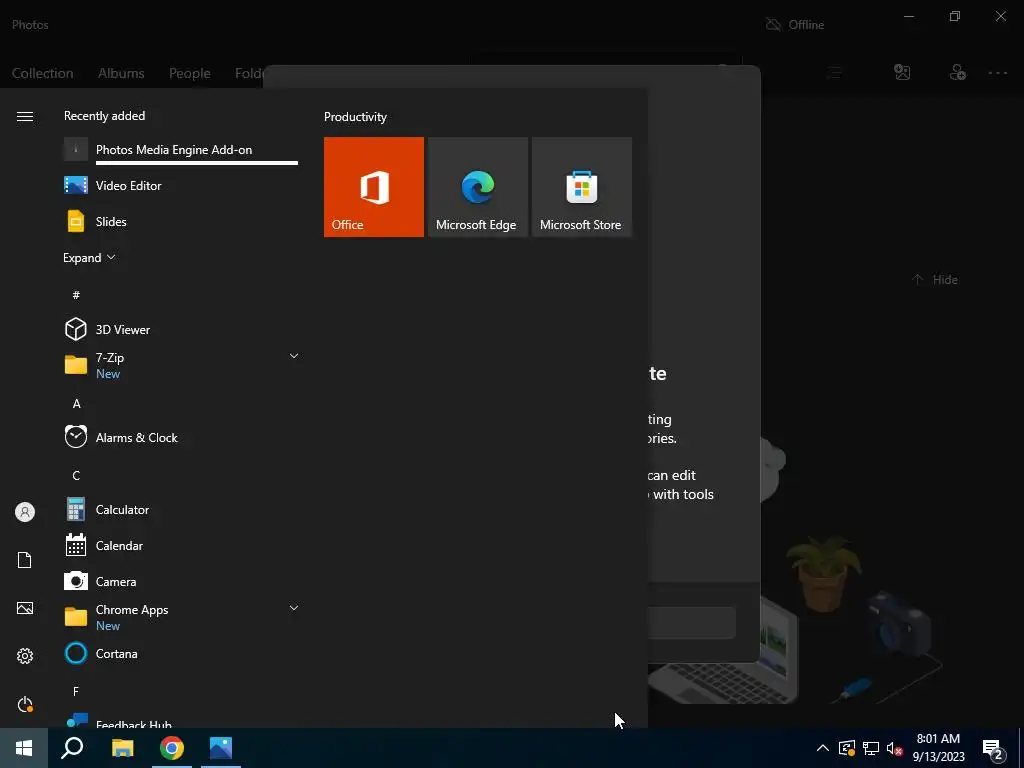
Task: Click the Windows Start button
Action: coord(24,748)
